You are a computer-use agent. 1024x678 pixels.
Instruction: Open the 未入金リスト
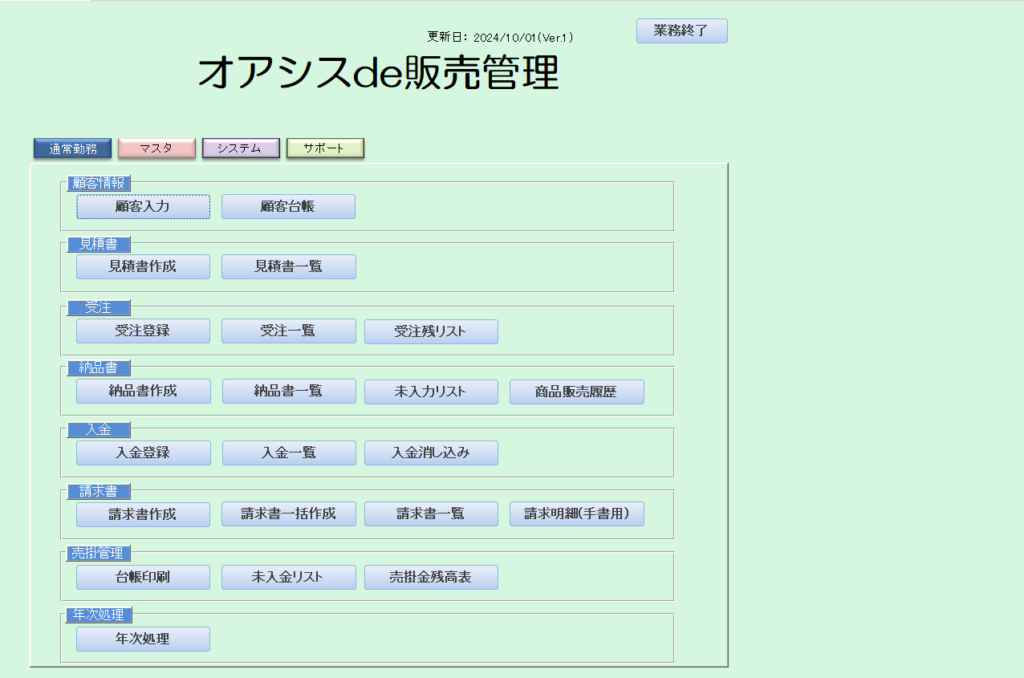[288, 577]
